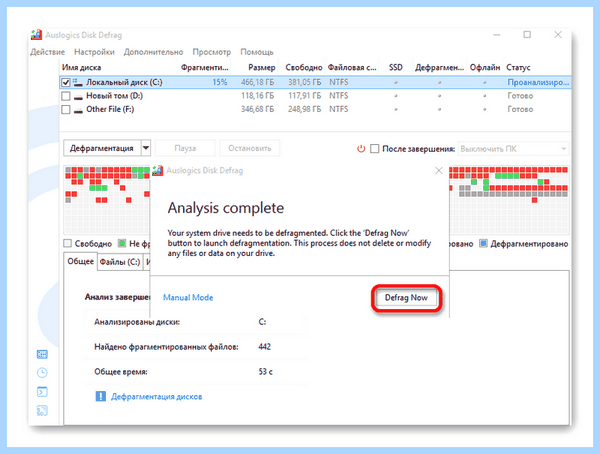Click the green Не фр... legend swatch

[122, 243]
